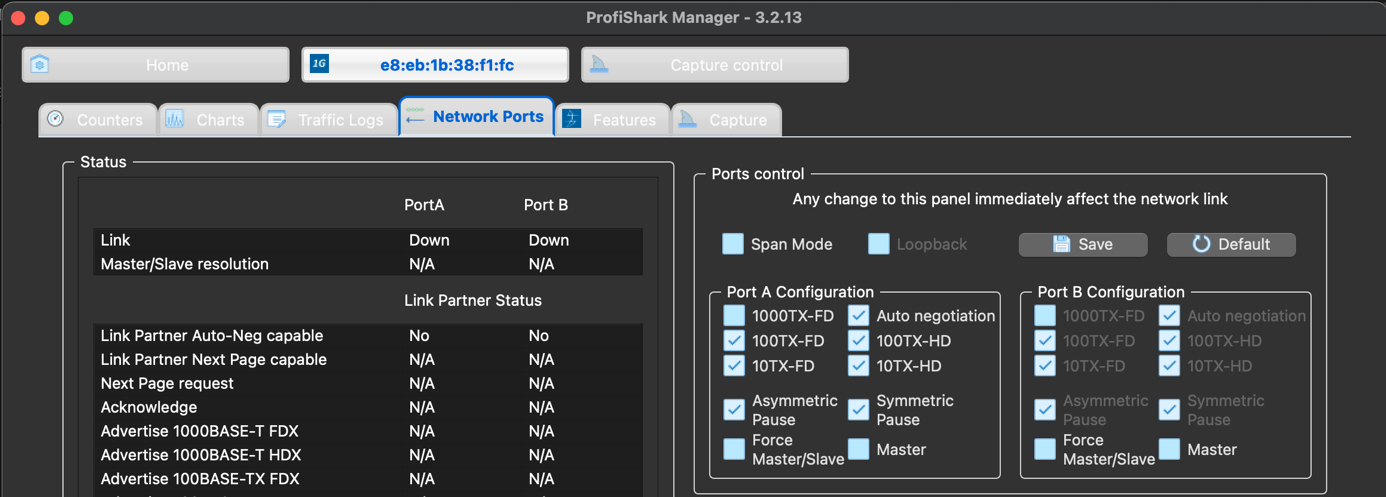1386x497 pixels.
Task: Click the Acknowledge row label
Action: coord(149,407)
